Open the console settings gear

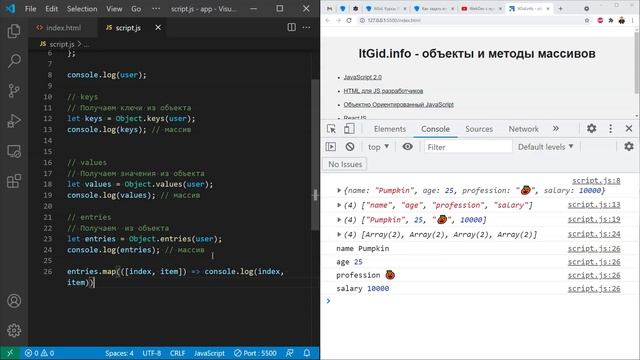coord(629,146)
